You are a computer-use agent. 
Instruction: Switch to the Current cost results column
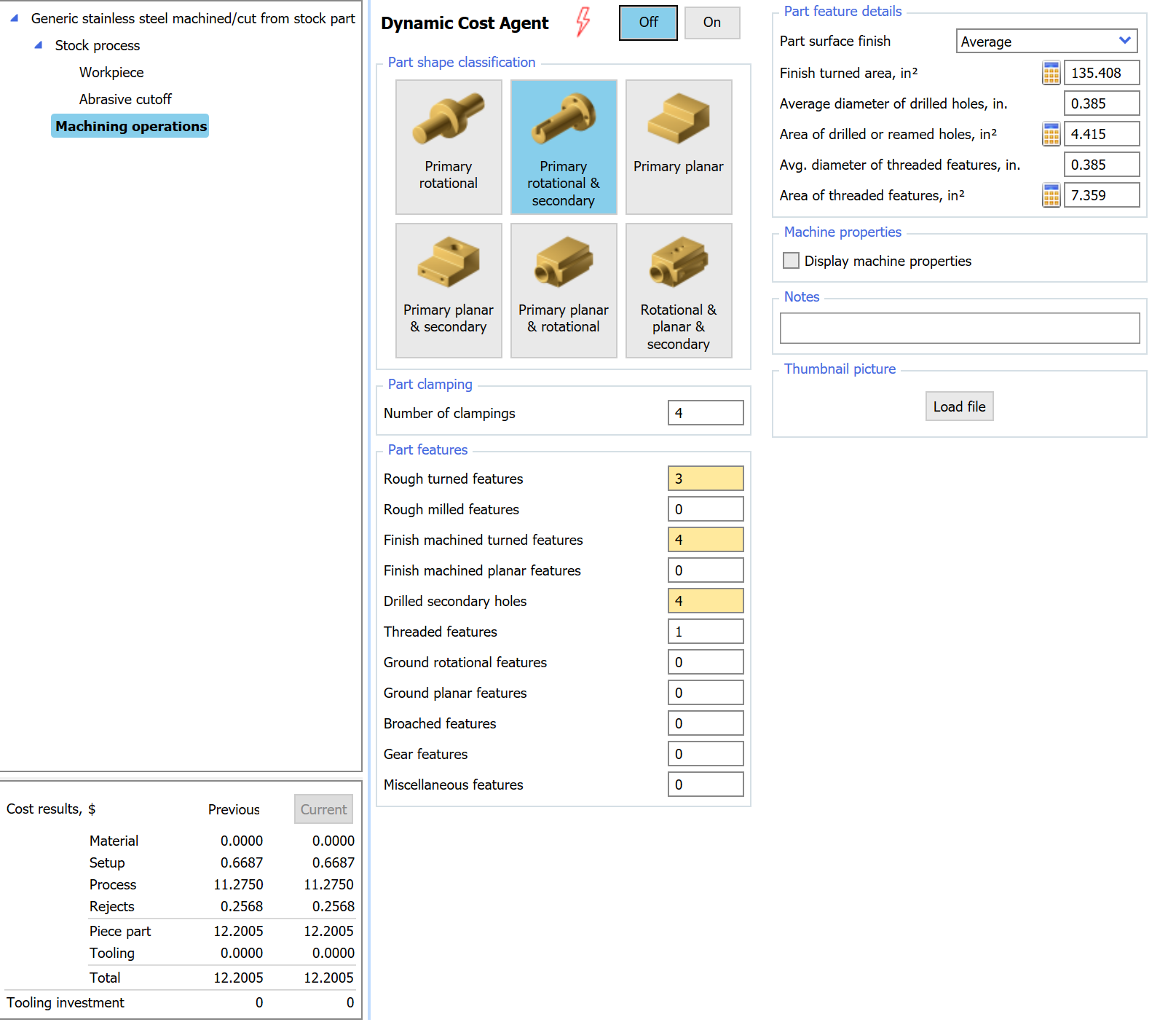pos(323,809)
